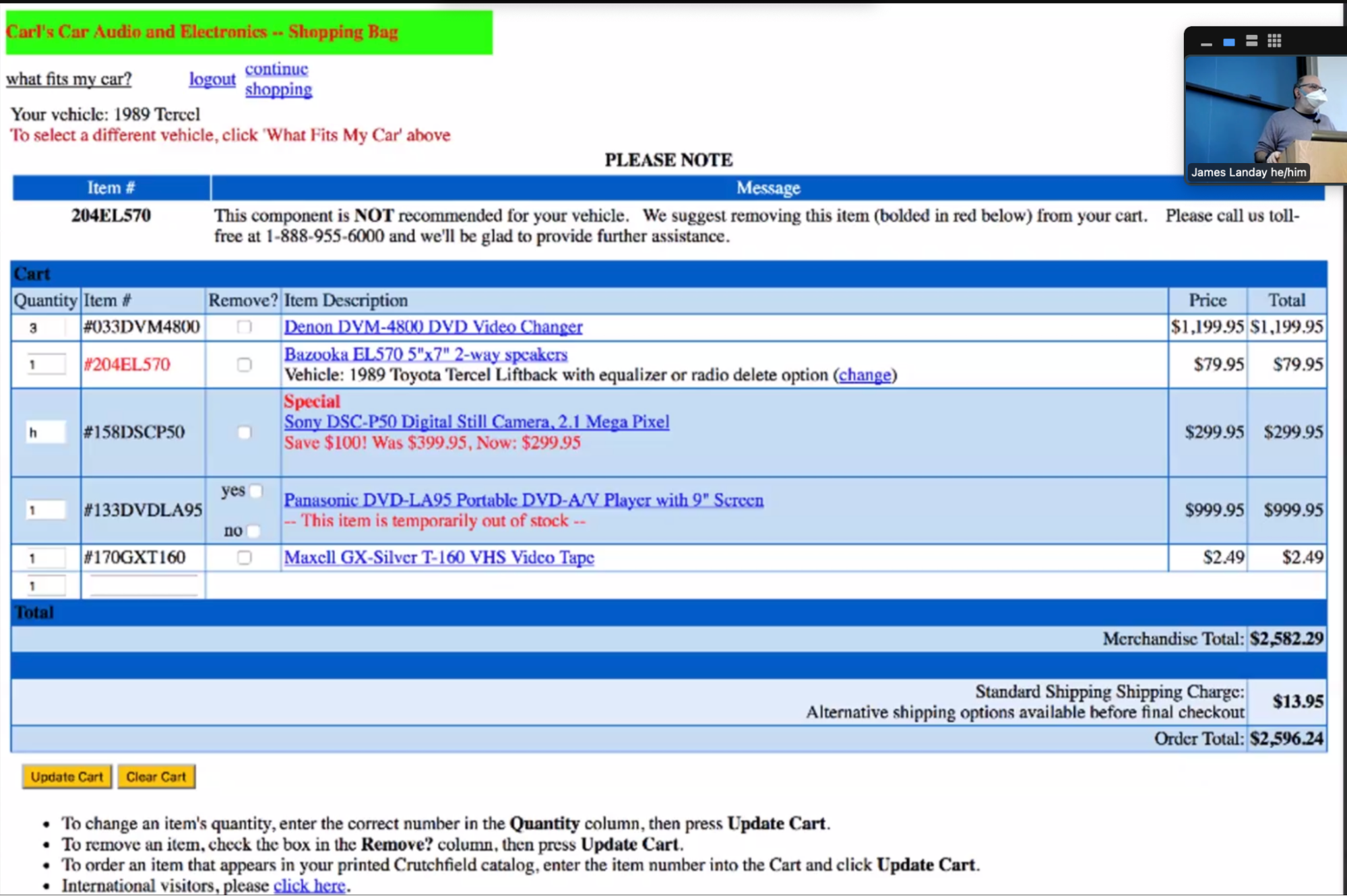Click James Landay's video thumbnail
This screenshot has height=896, width=1347.
1265,116
